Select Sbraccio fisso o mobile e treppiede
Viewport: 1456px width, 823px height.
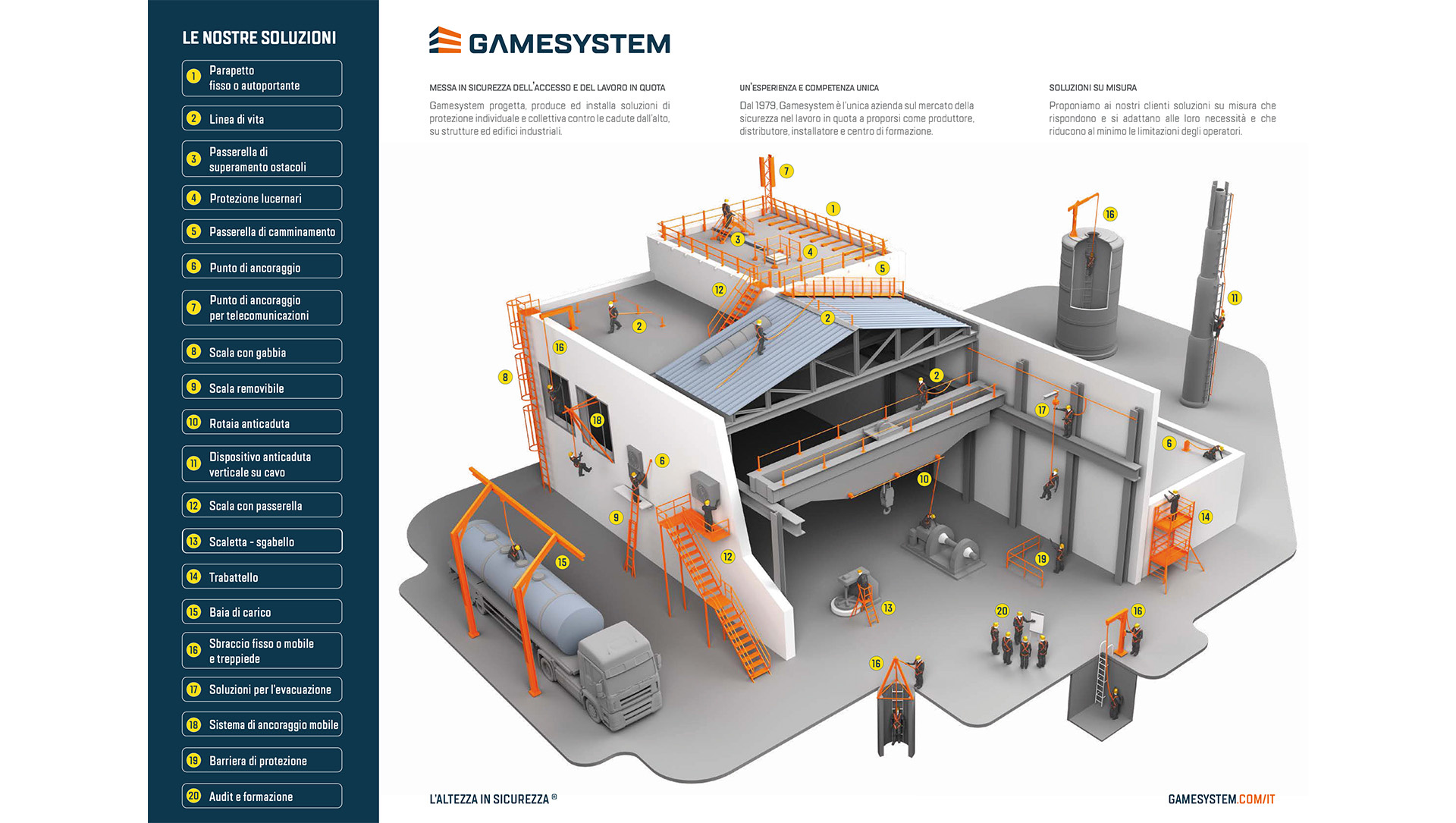point(262,650)
